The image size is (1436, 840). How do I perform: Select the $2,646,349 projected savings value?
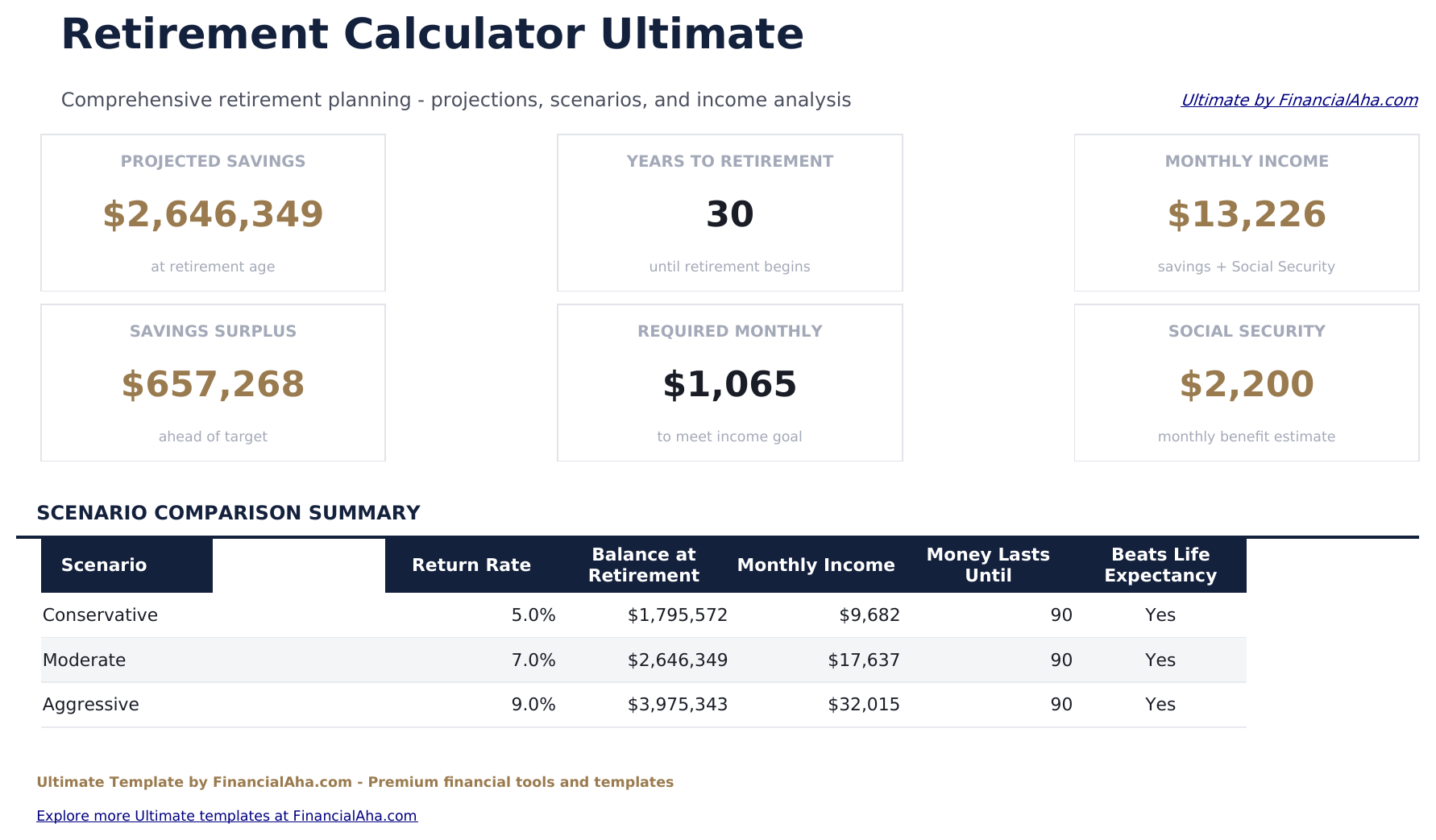click(x=212, y=214)
